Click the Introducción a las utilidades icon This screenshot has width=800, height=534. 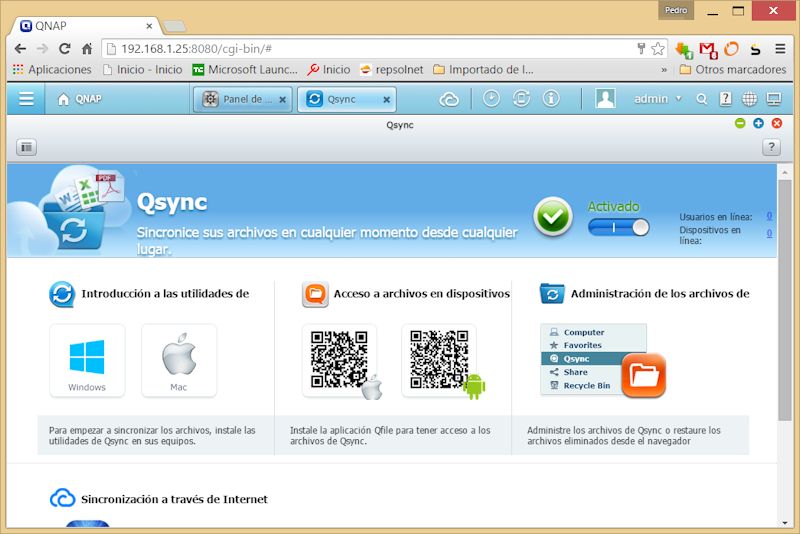pyautogui.click(x=62, y=294)
